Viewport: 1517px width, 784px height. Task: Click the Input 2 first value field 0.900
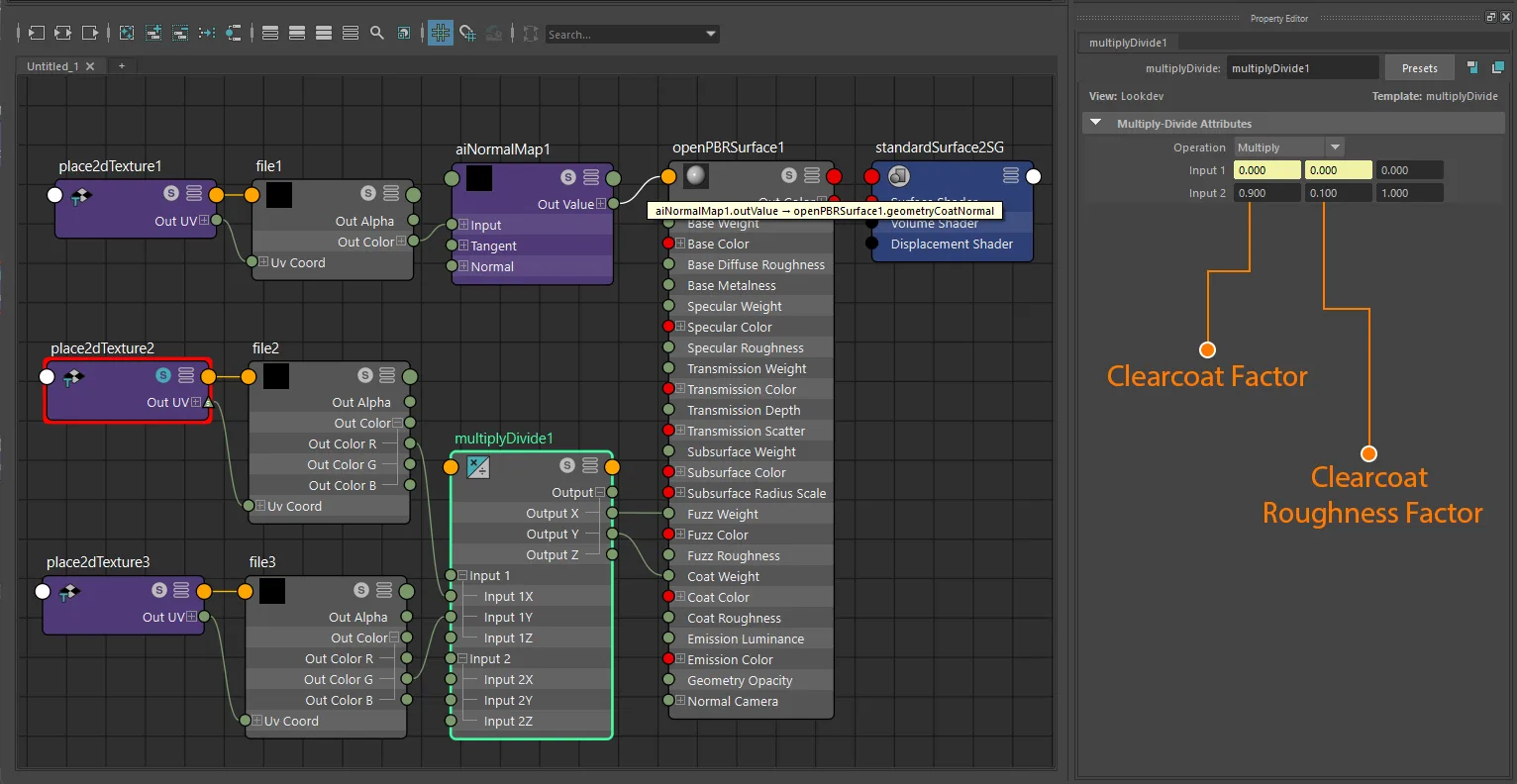point(1266,193)
